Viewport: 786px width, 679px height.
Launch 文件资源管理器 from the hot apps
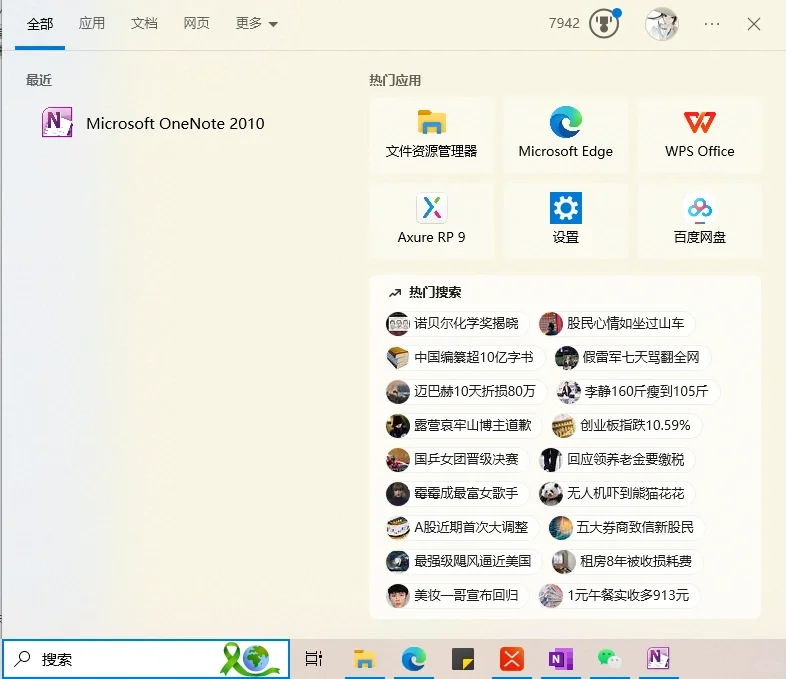431,135
